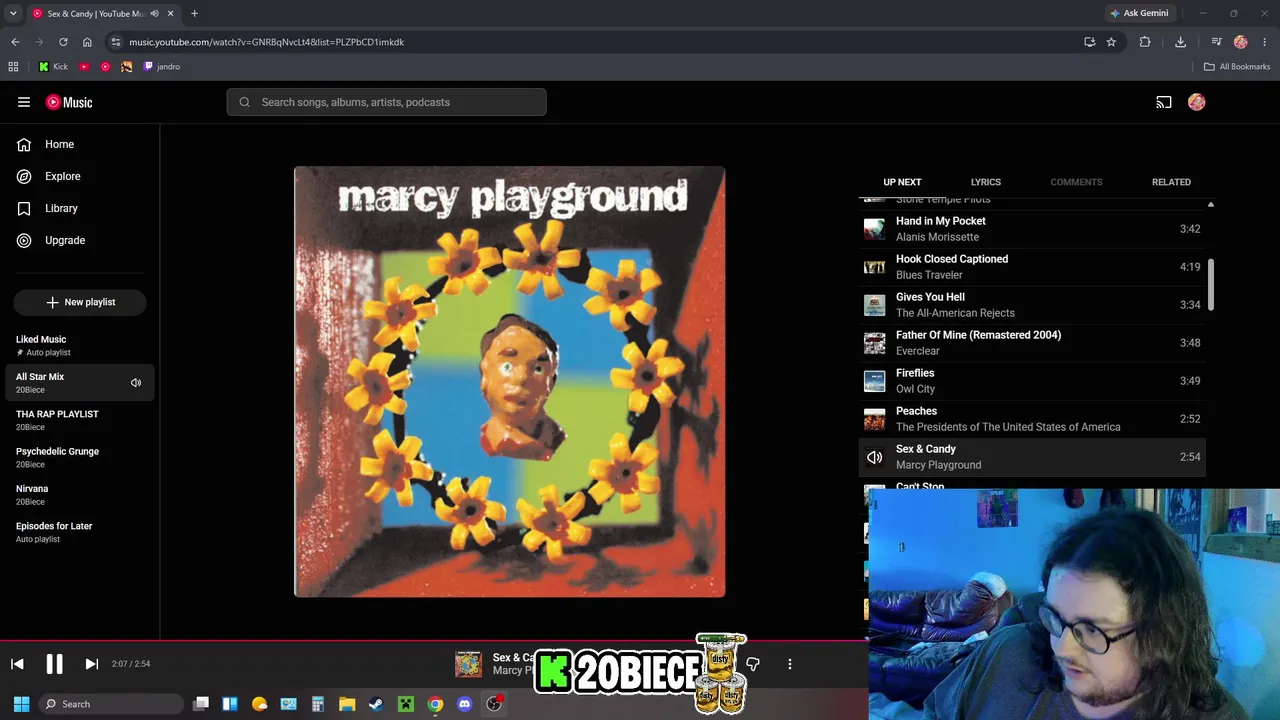
Task: Open the browser extensions menu
Action: [1145, 42]
